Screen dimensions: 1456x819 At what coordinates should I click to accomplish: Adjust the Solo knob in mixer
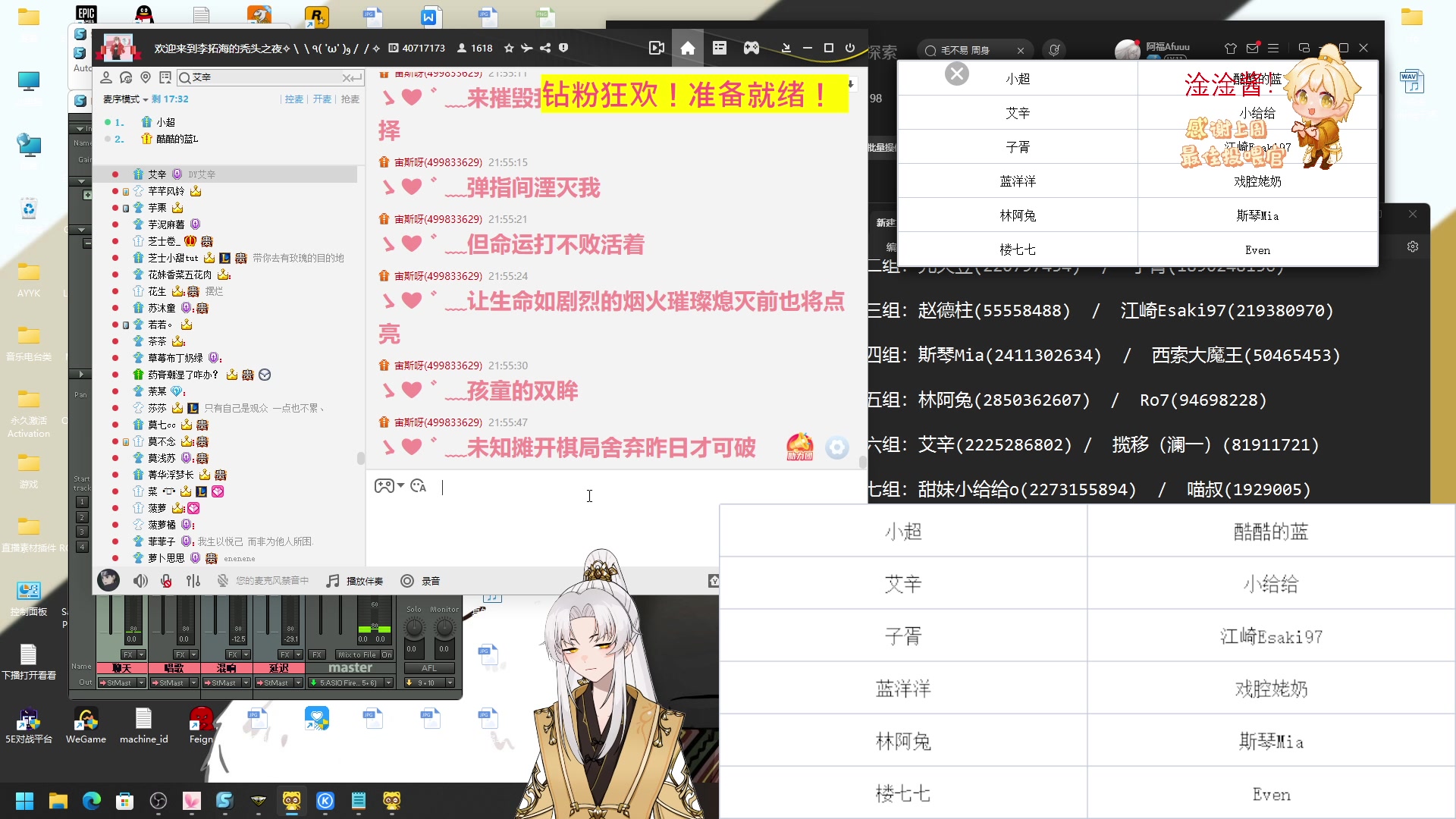[x=414, y=628]
